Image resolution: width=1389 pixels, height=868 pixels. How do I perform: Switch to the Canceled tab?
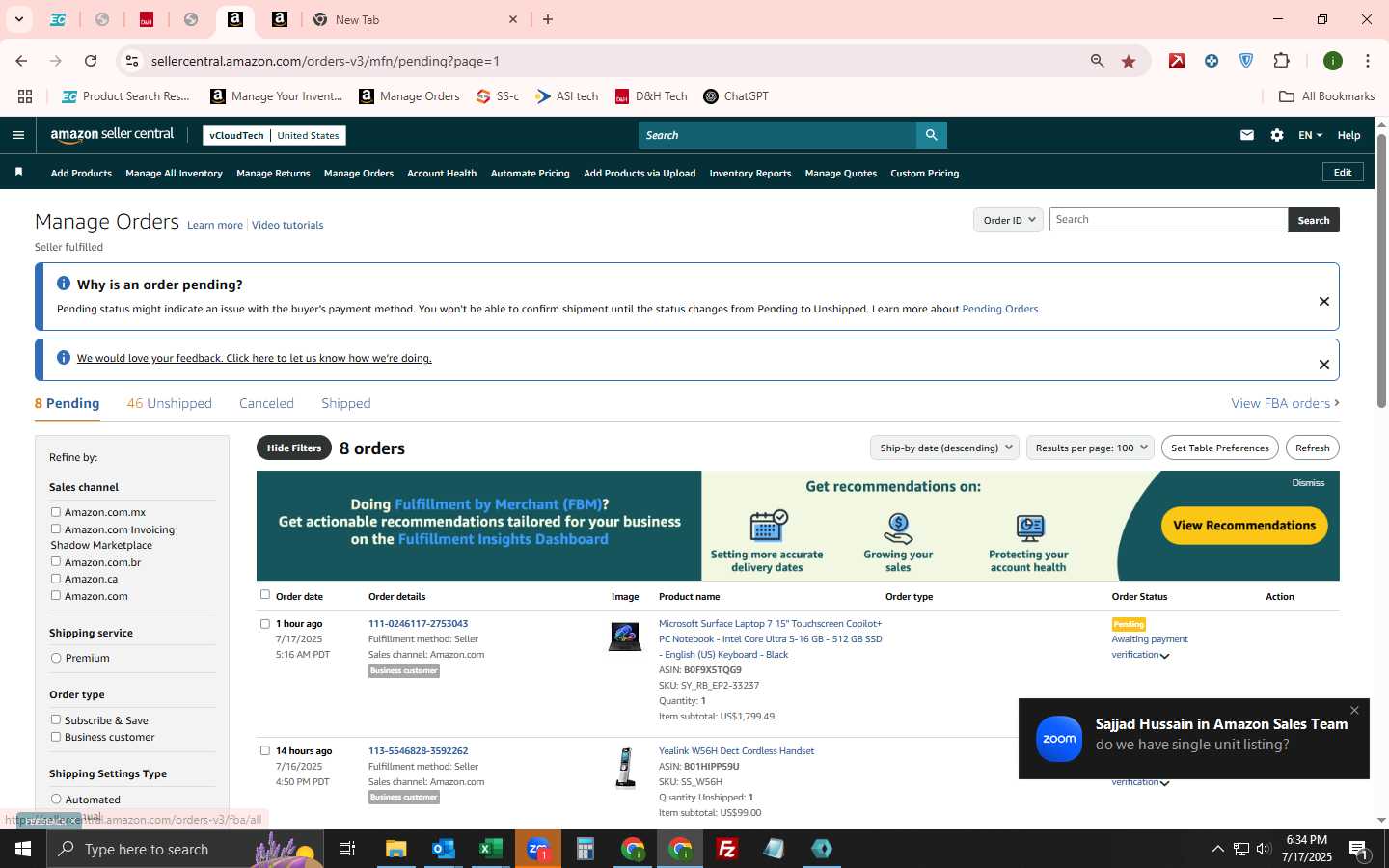266,403
